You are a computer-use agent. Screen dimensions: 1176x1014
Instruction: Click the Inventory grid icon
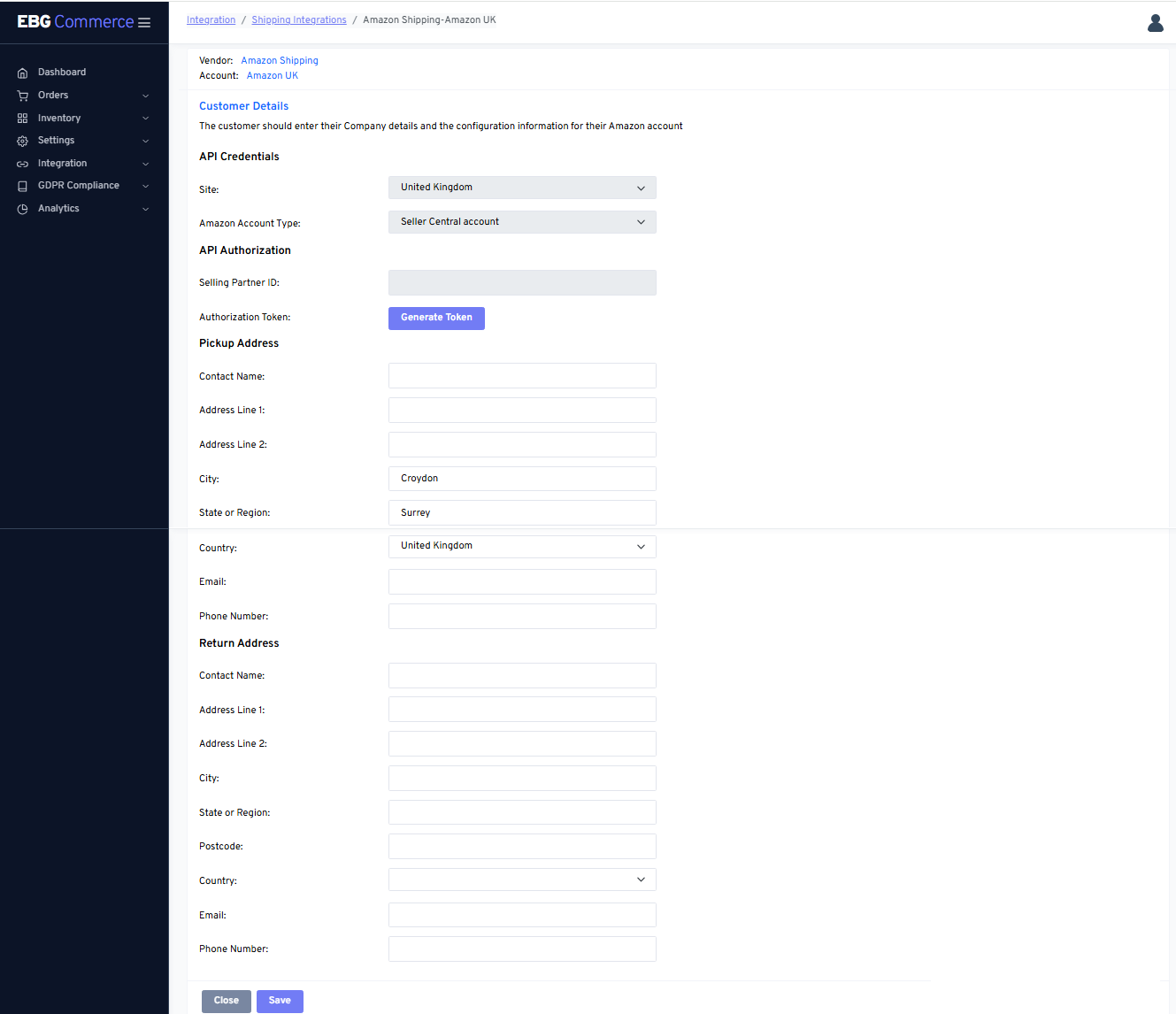pos(23,119)
